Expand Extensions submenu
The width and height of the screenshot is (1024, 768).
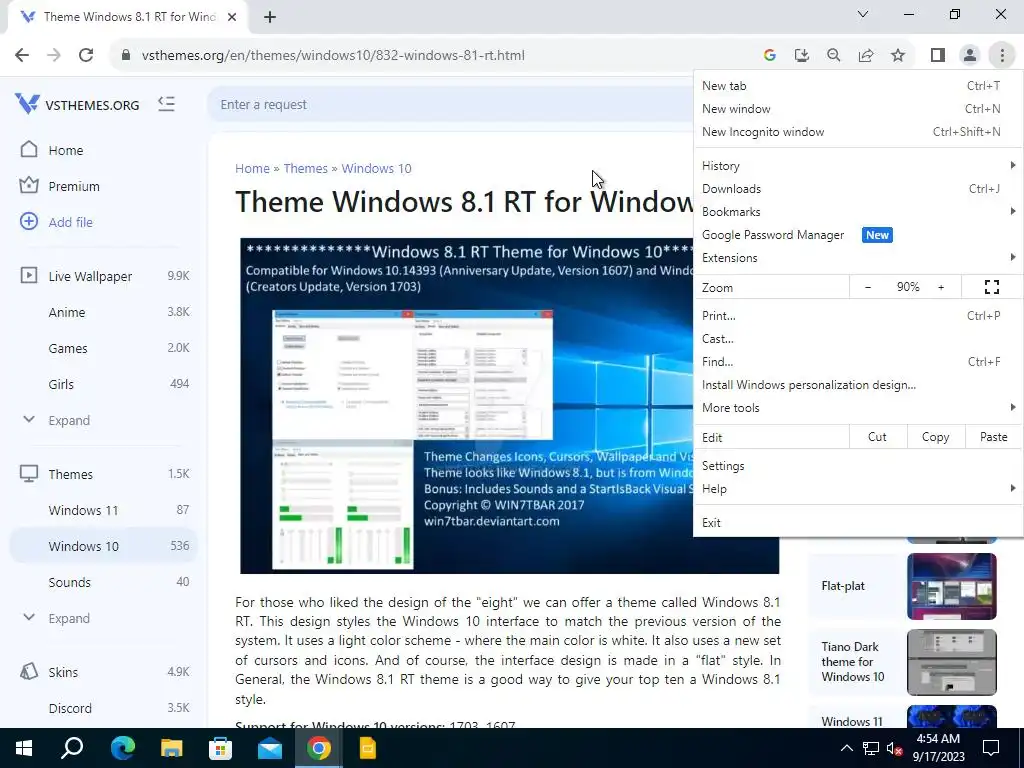coord(857,257)
